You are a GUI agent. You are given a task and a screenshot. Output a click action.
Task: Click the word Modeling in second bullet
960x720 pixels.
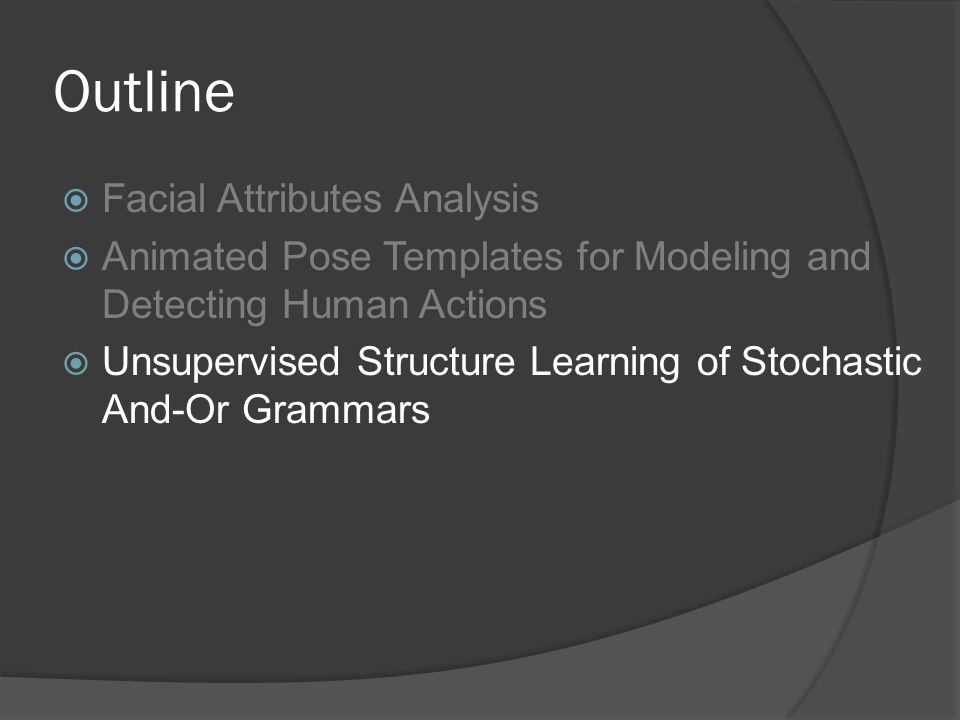click(713, 257)
